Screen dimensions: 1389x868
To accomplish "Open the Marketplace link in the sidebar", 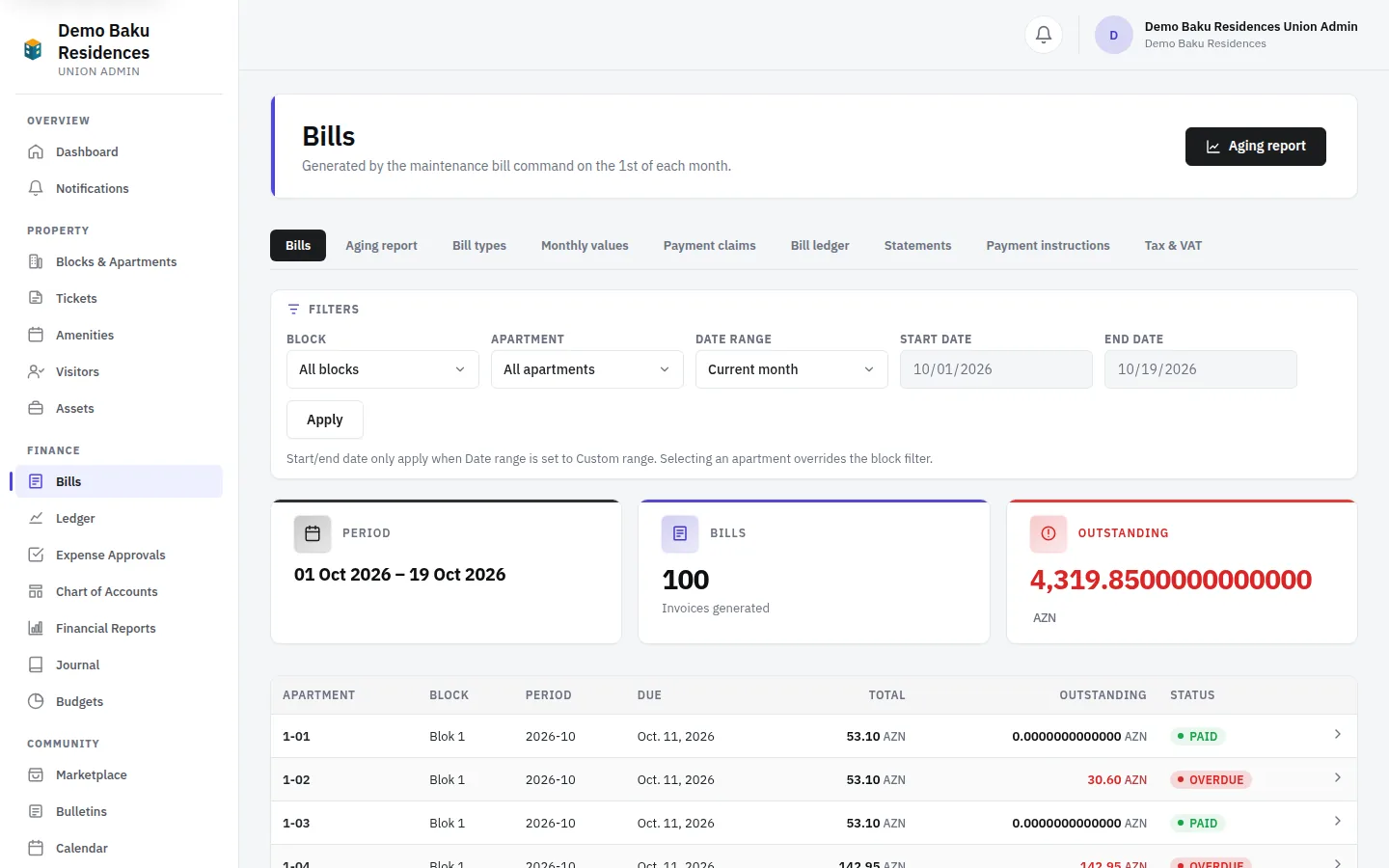I will (119, 774).
